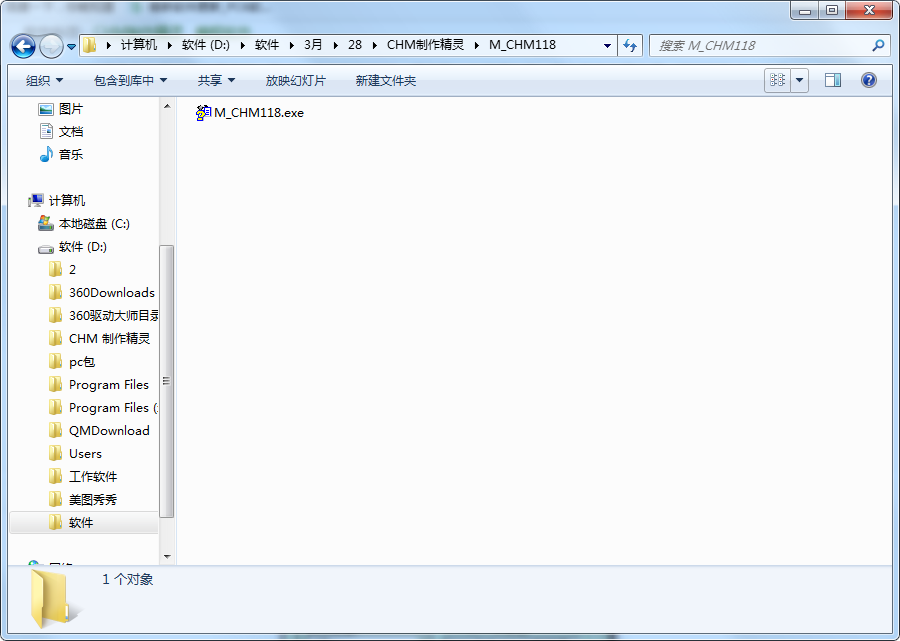Click the search magnifier icon
The height and width of the screenshot is (641, 900).
[878, 45]
